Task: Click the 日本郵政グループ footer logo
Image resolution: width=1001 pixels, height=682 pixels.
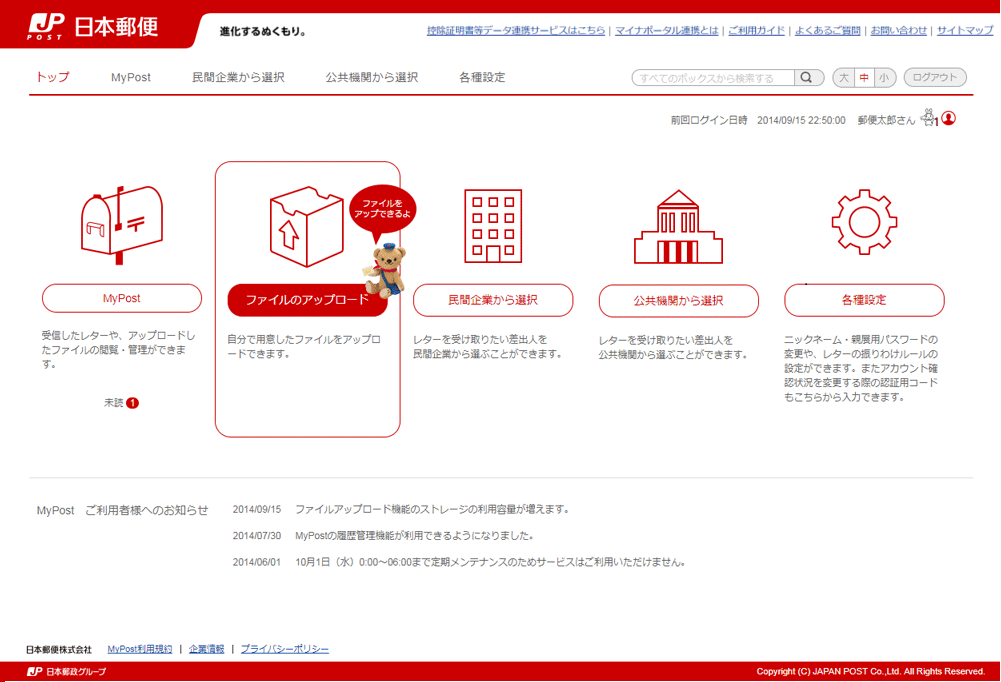Action: pyautogui.click(x=66, y=671)
